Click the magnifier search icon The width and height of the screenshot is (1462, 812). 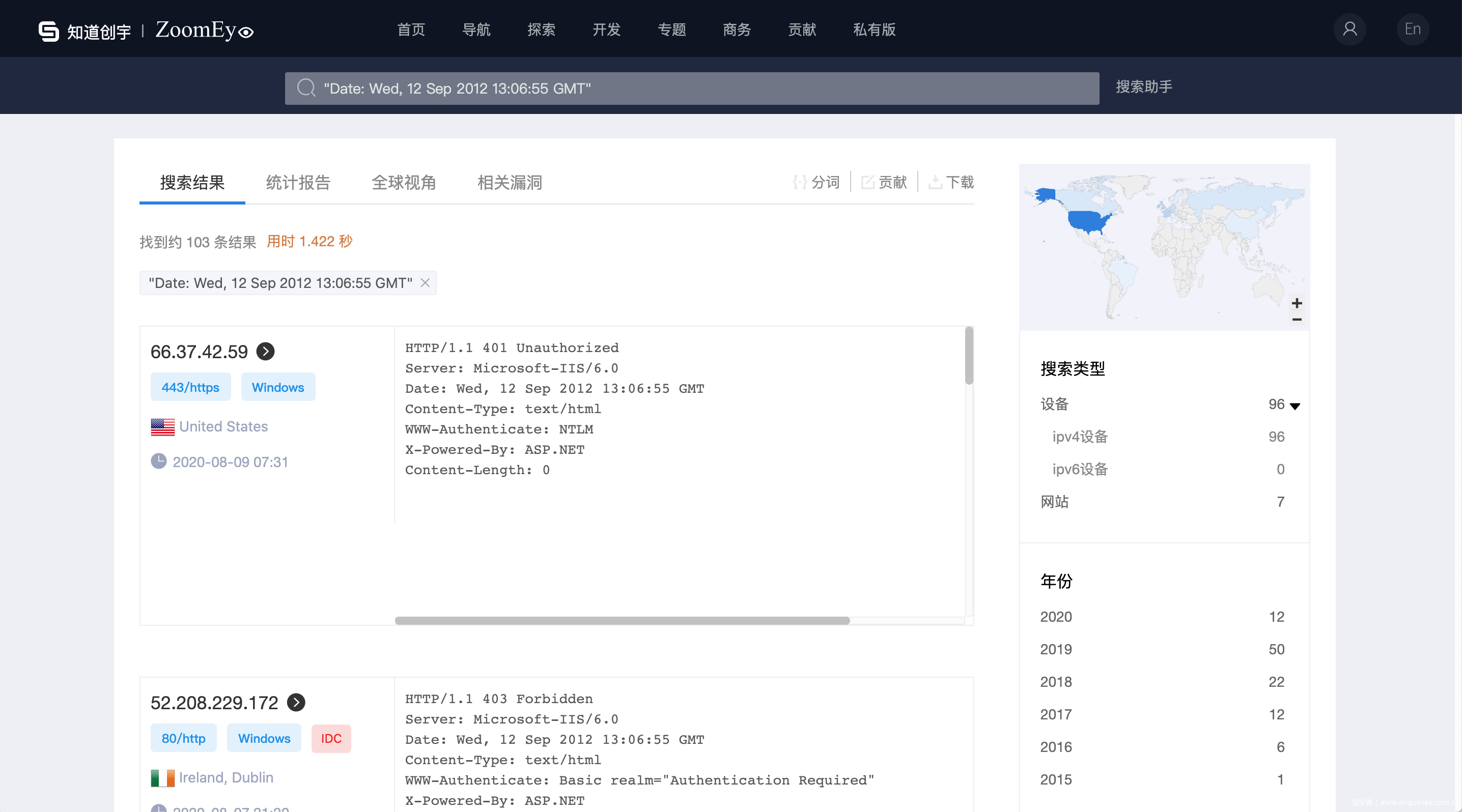click(x=306, y=88)
